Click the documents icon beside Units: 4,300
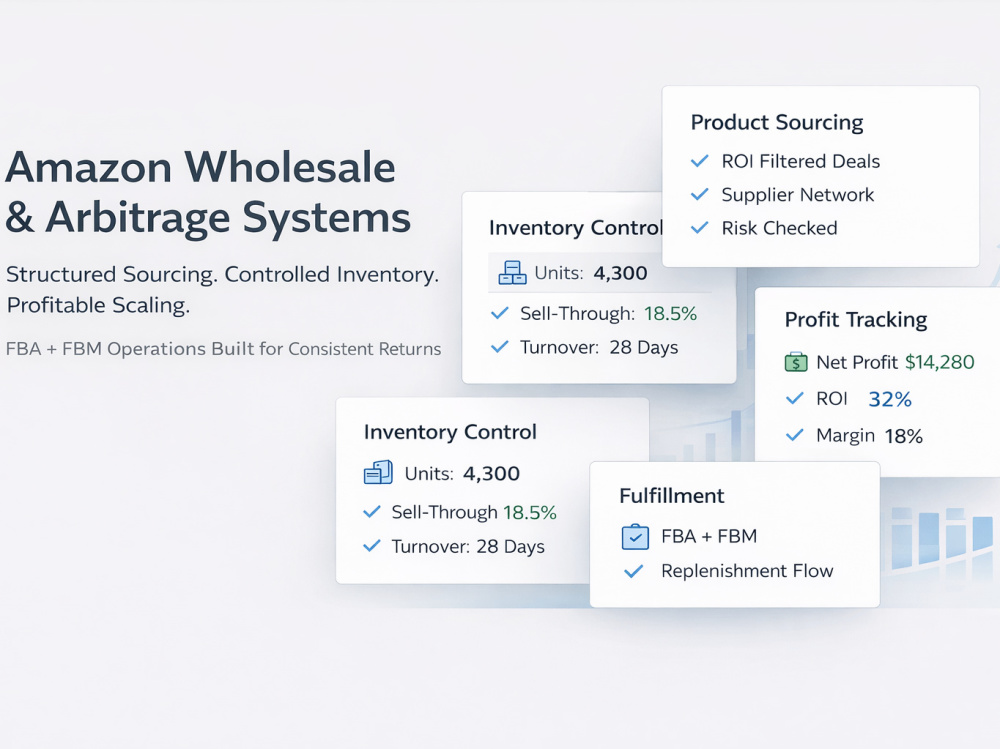 tap(378, 473)
